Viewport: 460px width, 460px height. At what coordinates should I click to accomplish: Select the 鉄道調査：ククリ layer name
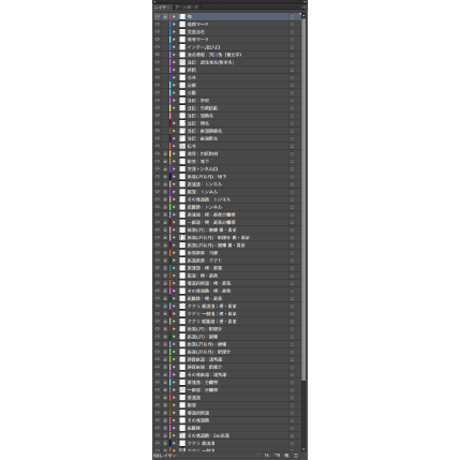204,260
